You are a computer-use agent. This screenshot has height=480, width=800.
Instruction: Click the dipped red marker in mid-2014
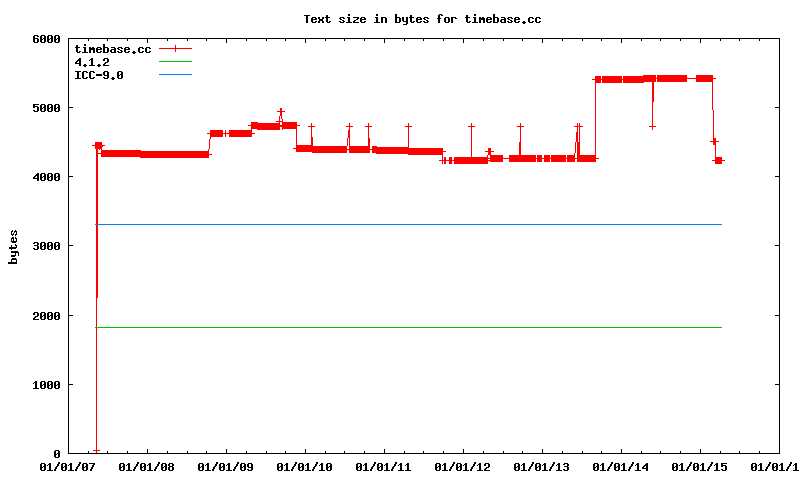click(x=653, y=127)
